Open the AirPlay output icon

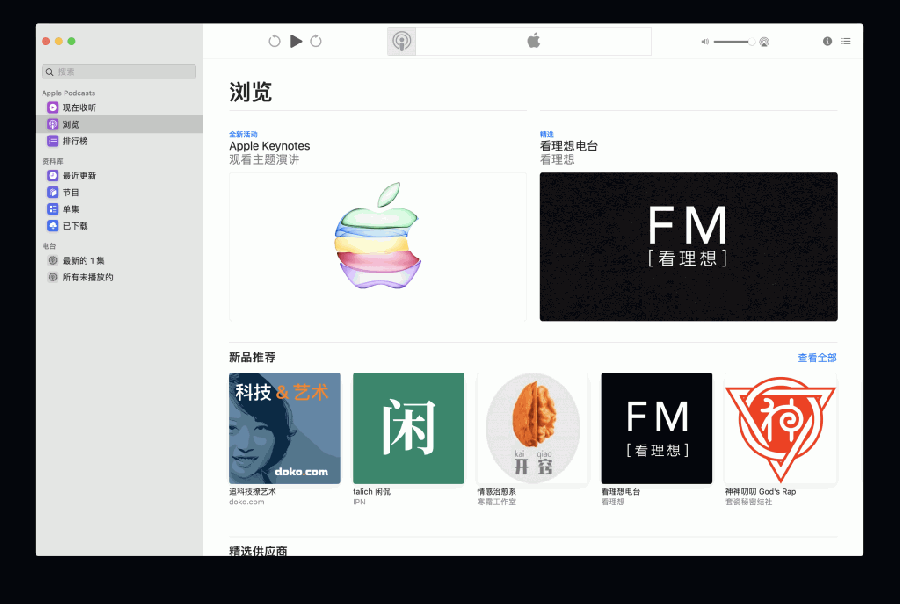pyautogui.click(x=764, y=41)
